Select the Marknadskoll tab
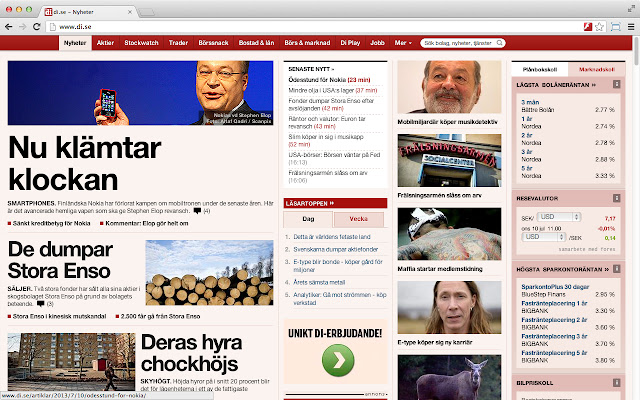Screen dimensions: 640x400 click(596, 69)
